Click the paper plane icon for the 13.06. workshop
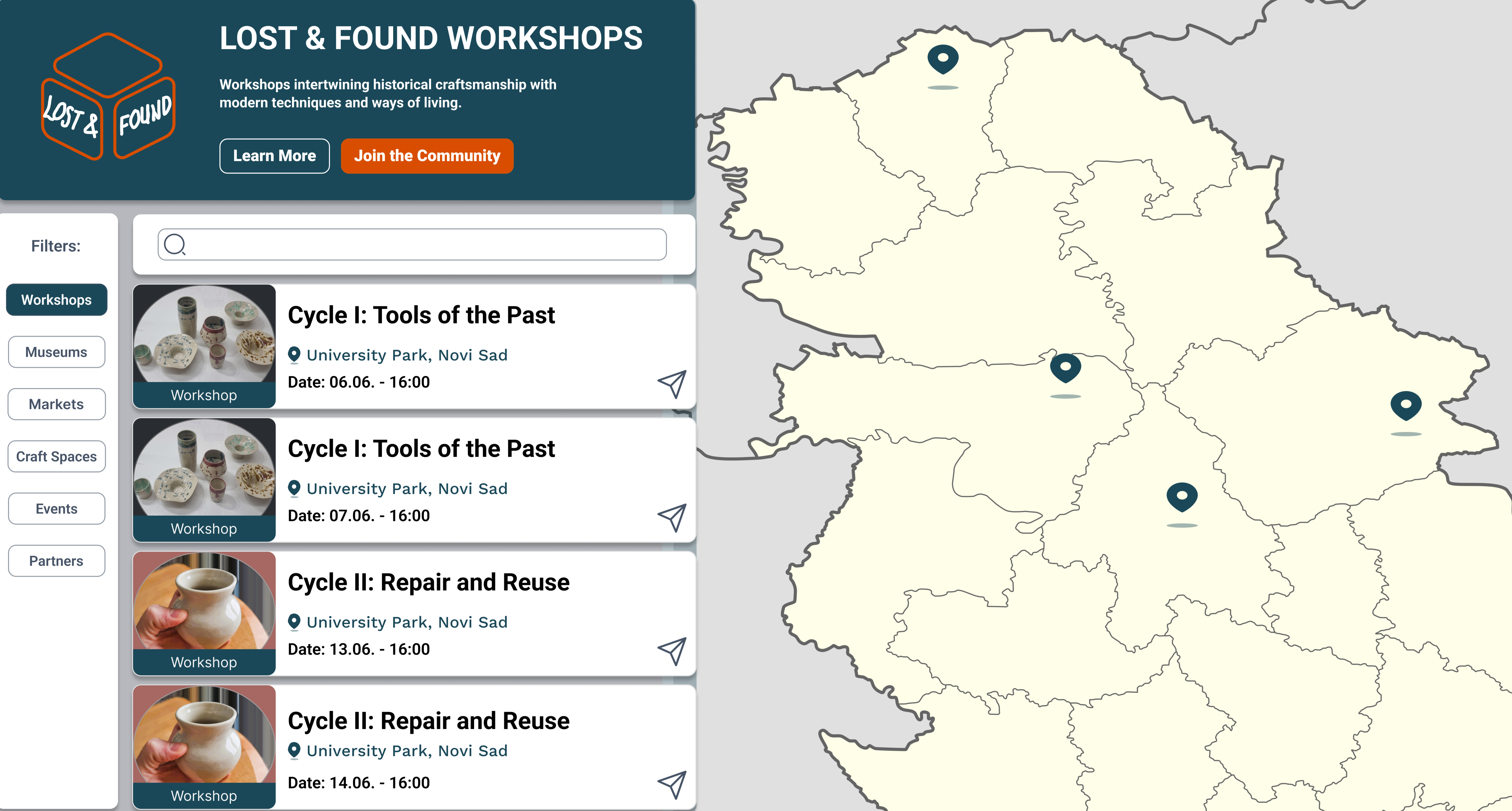Image resolution: width=1512 pixels, height=811 pixels. pyautogui.click(x=672, y=651)
